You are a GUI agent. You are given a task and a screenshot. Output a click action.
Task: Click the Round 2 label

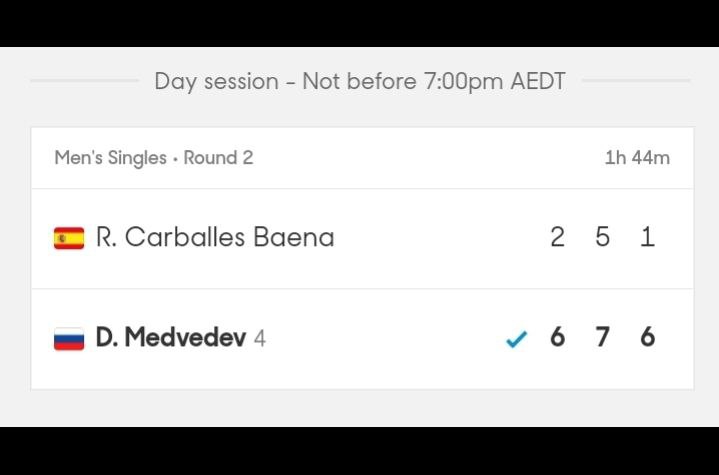(218, 158)
